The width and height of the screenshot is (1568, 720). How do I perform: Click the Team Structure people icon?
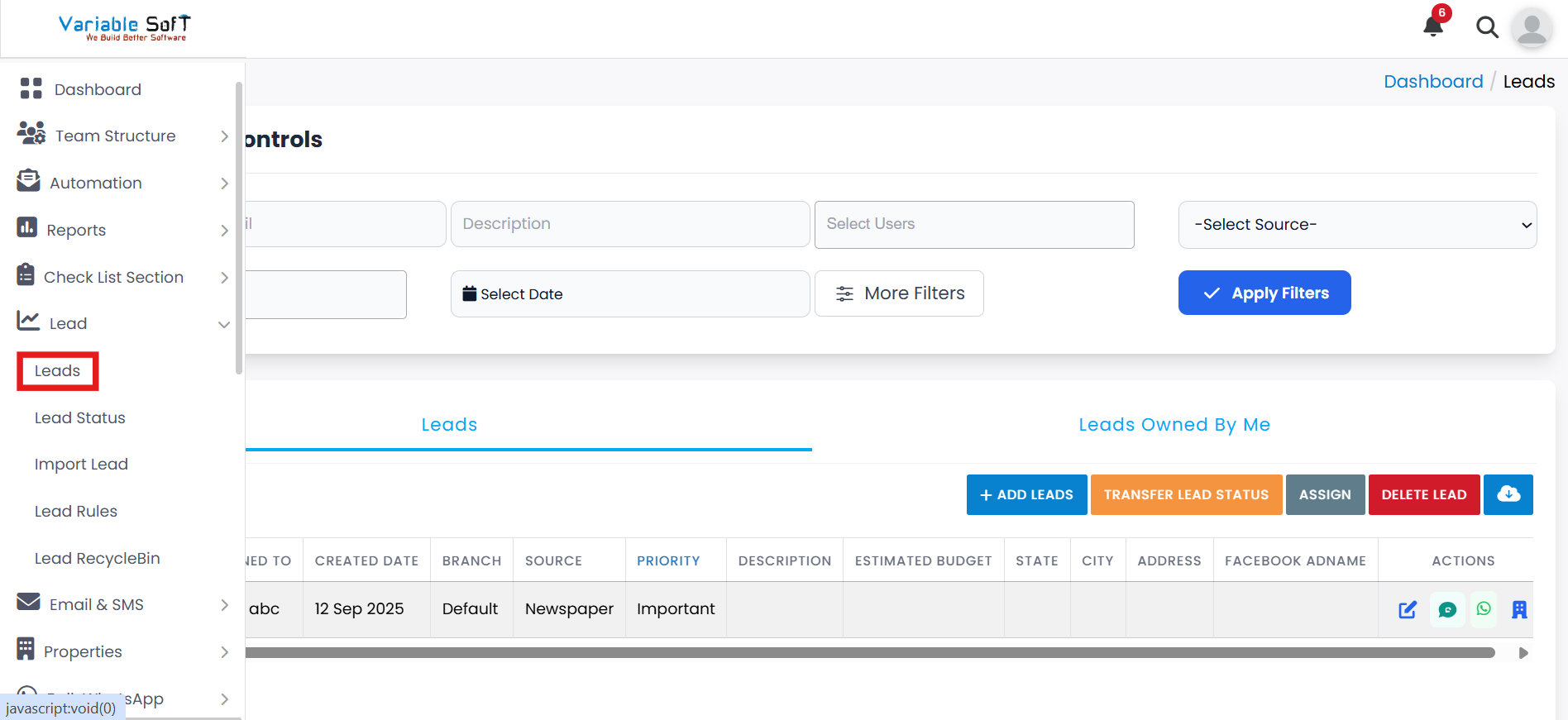31,133
